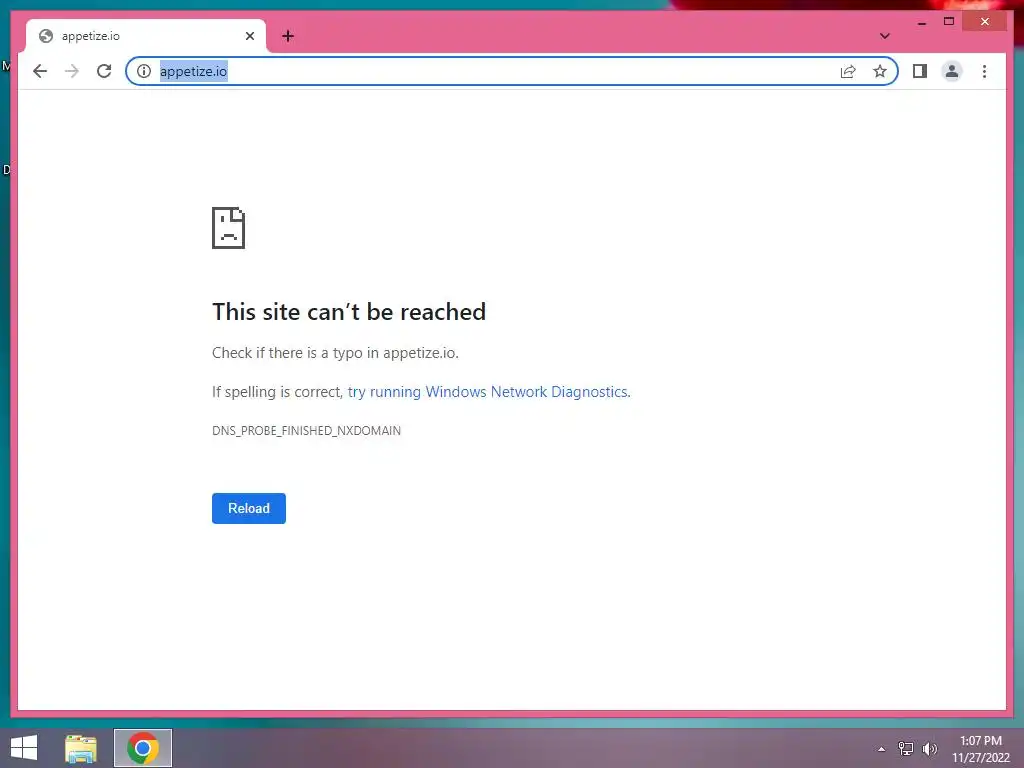The width and height of the screenshot is (1024, 768).
Task: Open the side panel icon
Action: pos(920,71)
